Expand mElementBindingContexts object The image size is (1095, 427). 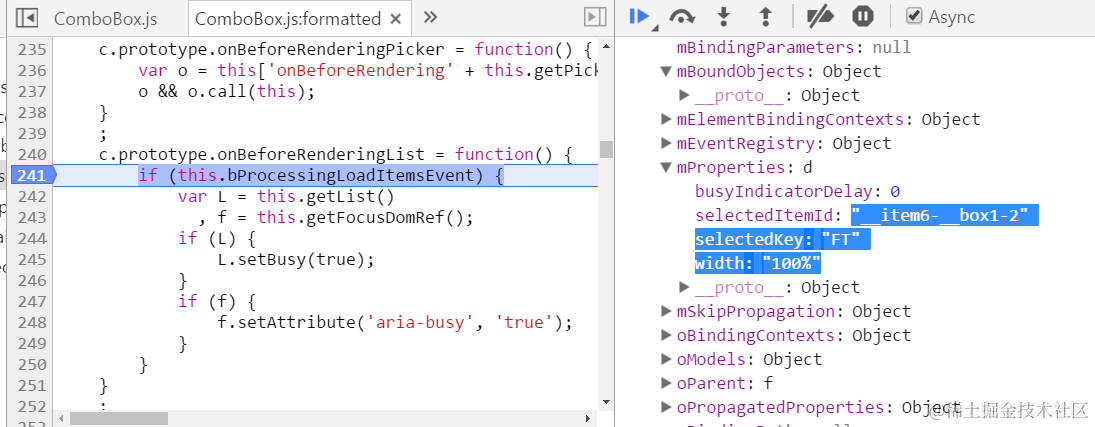666,119
